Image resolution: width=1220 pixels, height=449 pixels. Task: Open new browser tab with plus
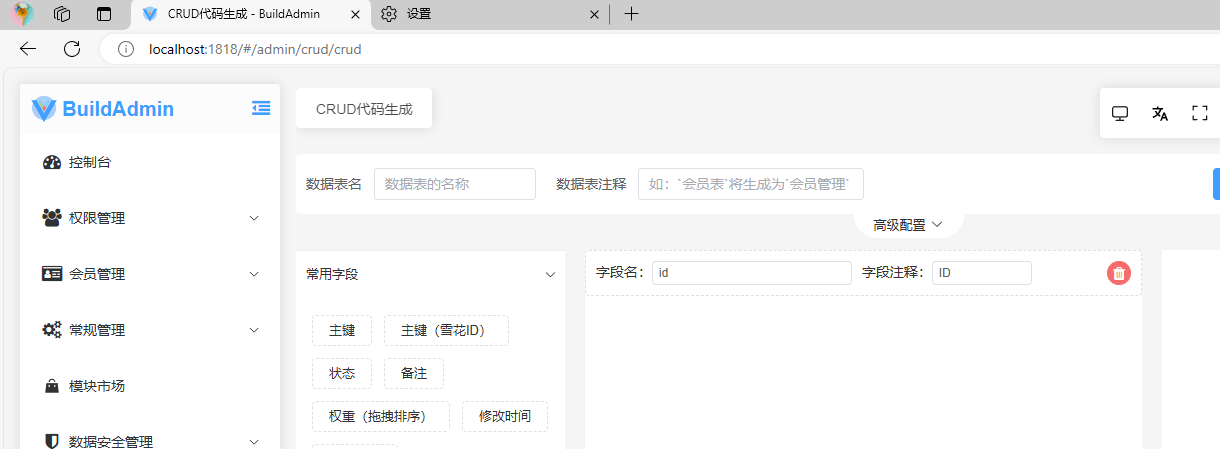[631, 14]
